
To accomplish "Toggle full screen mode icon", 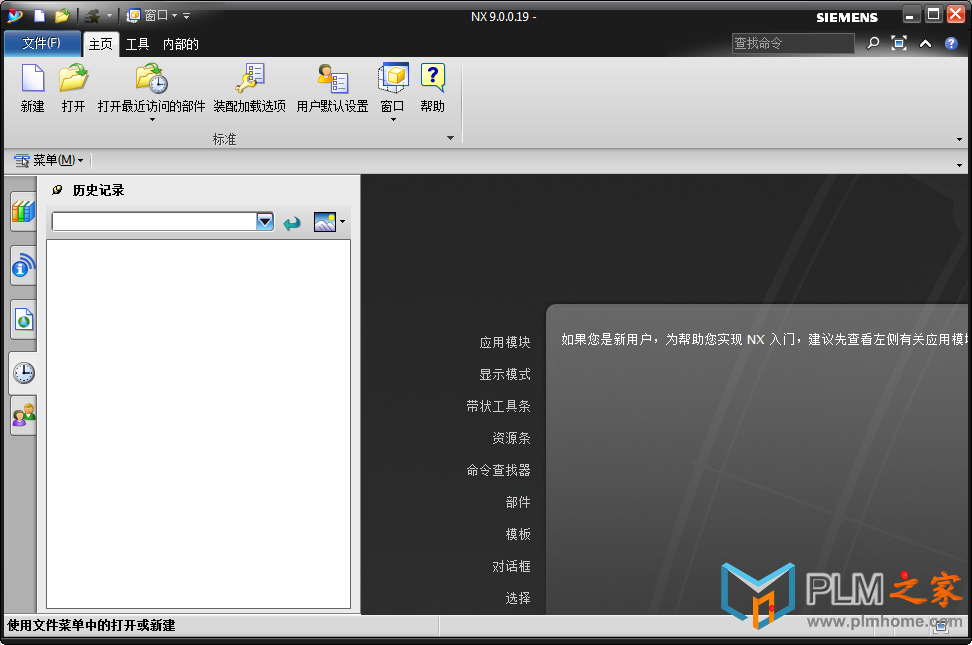I will pyautogui.click(x=899, y=43).
